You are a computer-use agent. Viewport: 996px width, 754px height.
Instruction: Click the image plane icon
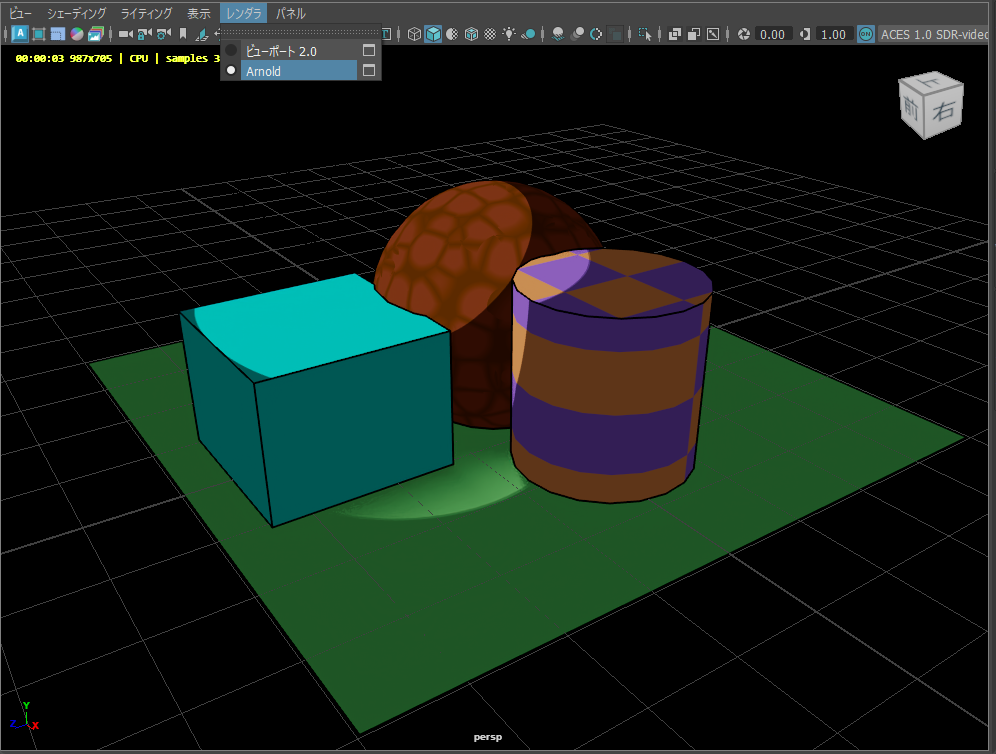201,34
